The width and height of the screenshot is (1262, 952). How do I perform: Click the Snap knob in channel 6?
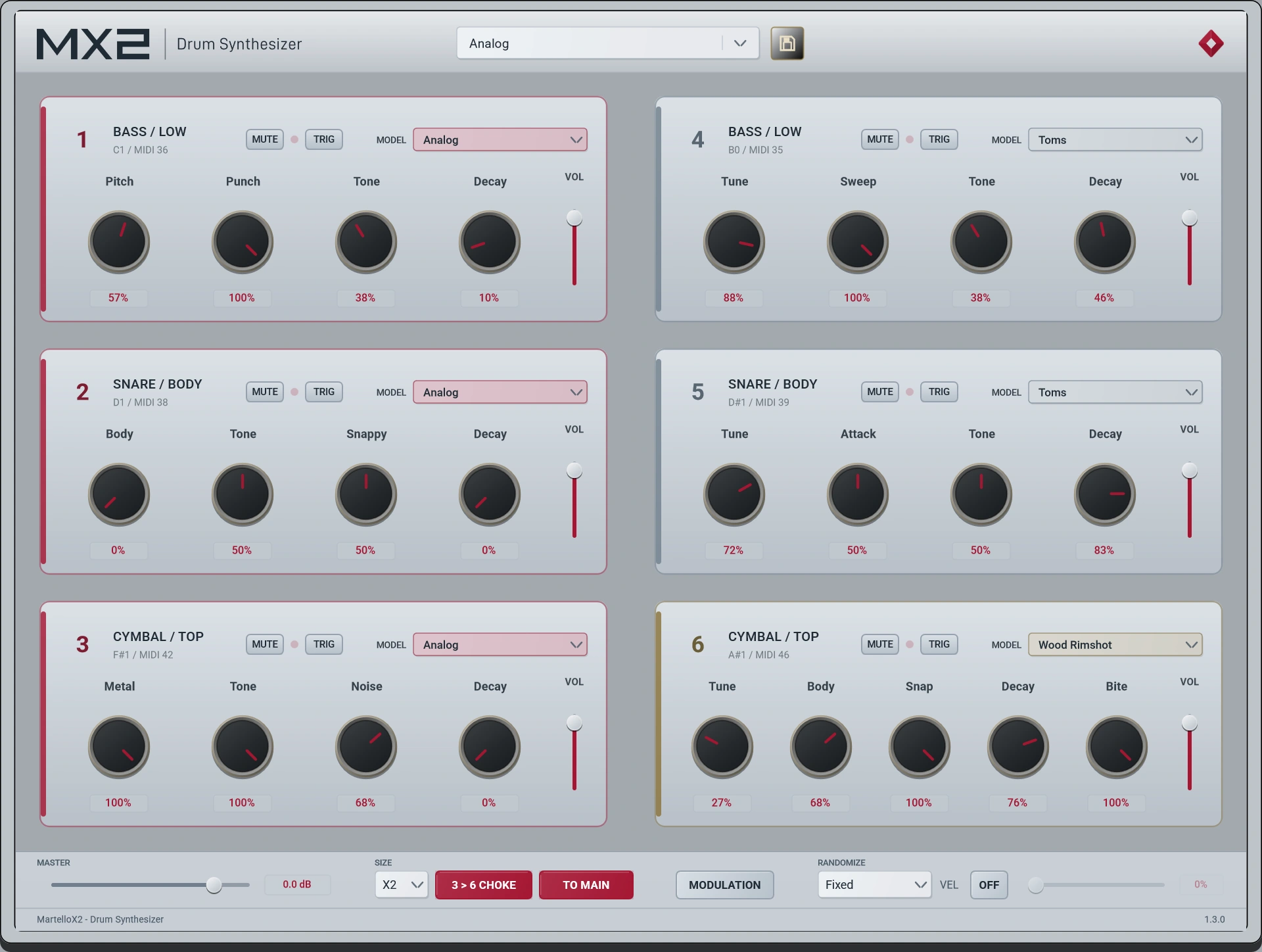click(x=920, y=747)
